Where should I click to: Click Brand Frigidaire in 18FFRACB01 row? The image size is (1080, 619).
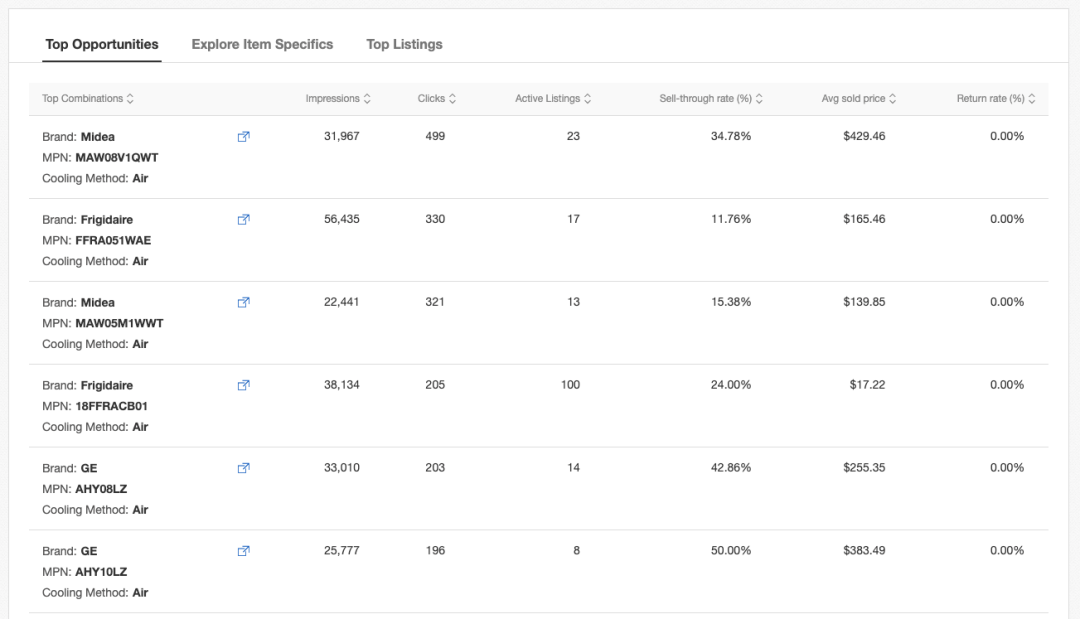click(87, 385)
